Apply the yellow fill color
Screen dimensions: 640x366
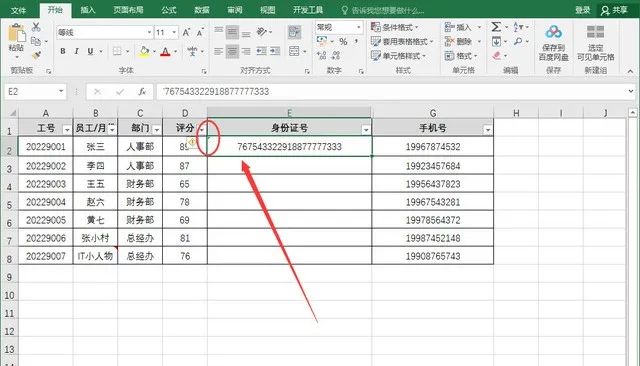144,51
